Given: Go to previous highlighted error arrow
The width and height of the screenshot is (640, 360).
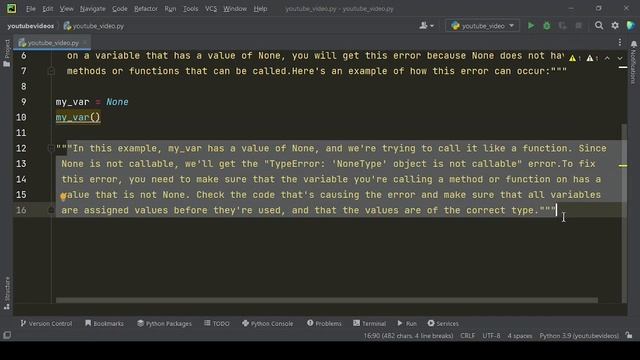Looking at the screenshot, I should click(607, 58).
